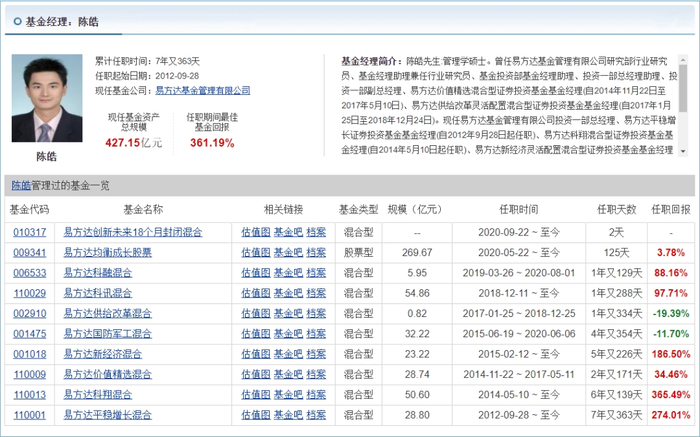Click fund manager 陈皓's portrait photo
The height and width of the screenshot is (437, 700).
[x=47, y=98]
